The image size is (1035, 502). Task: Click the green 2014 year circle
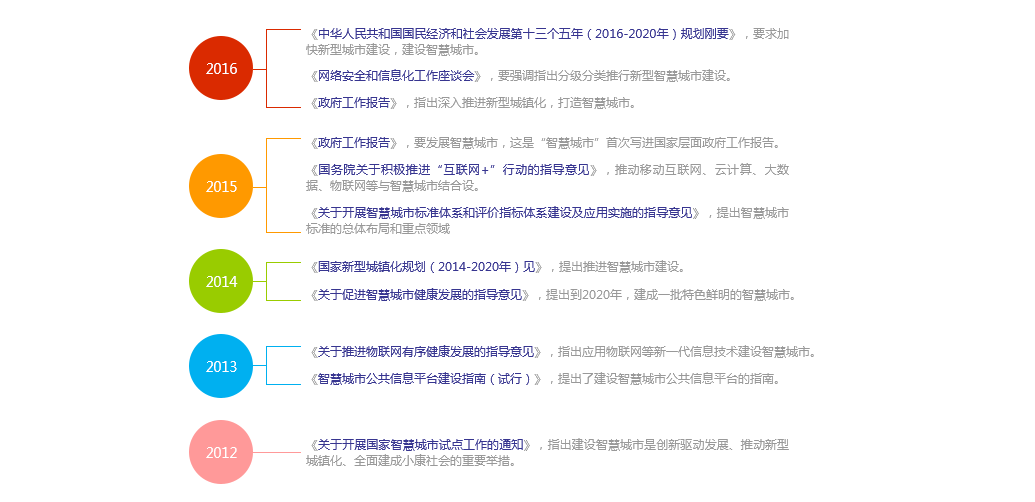pyautogui.click(x=221, y=281)
